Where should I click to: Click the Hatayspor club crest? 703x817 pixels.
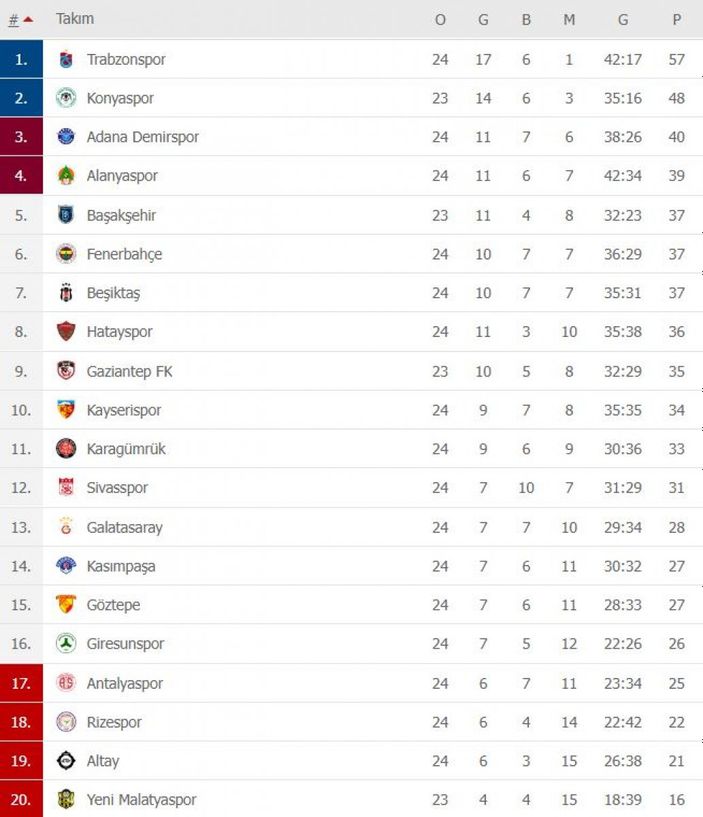point(67,332)
